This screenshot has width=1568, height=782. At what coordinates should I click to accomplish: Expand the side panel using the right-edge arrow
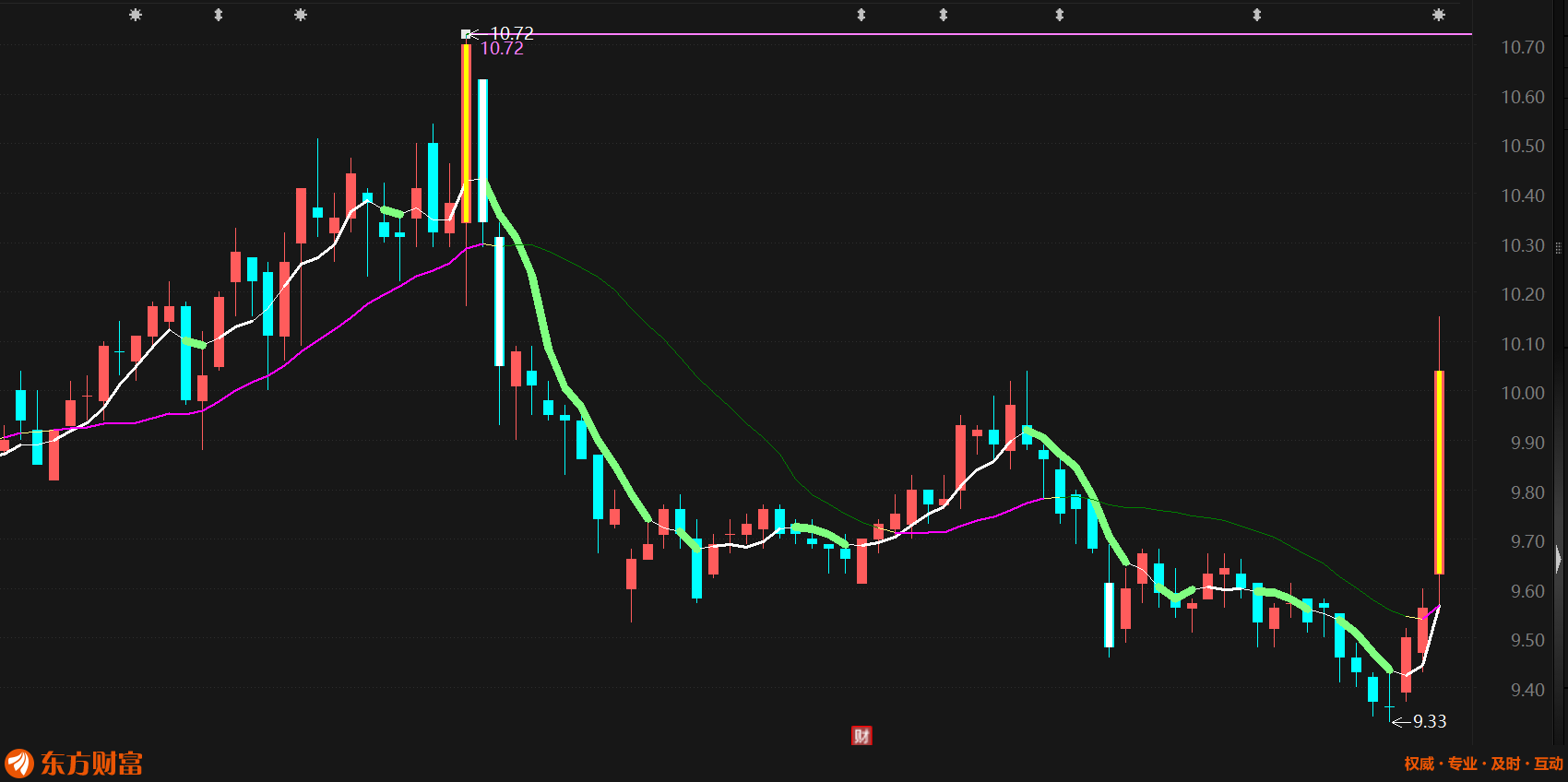point(1560,559)
